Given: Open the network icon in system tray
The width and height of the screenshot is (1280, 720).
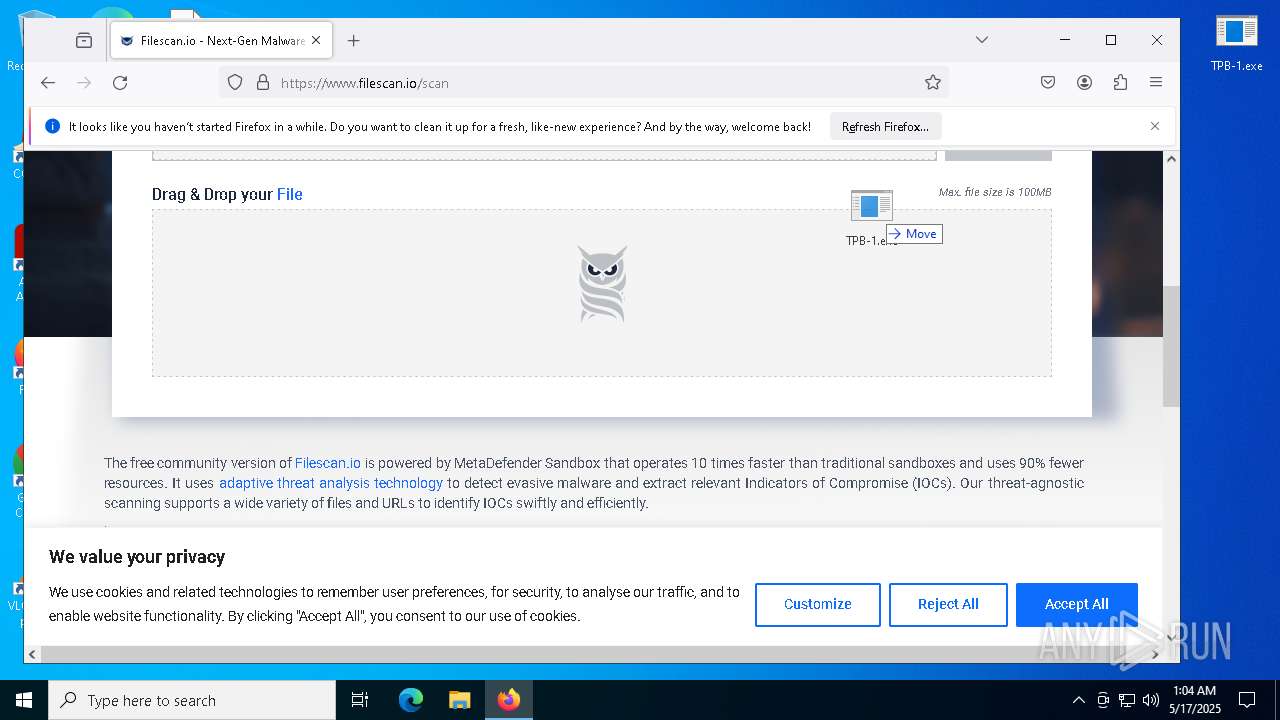Looking at the screenshot, I should (1127, 700).
